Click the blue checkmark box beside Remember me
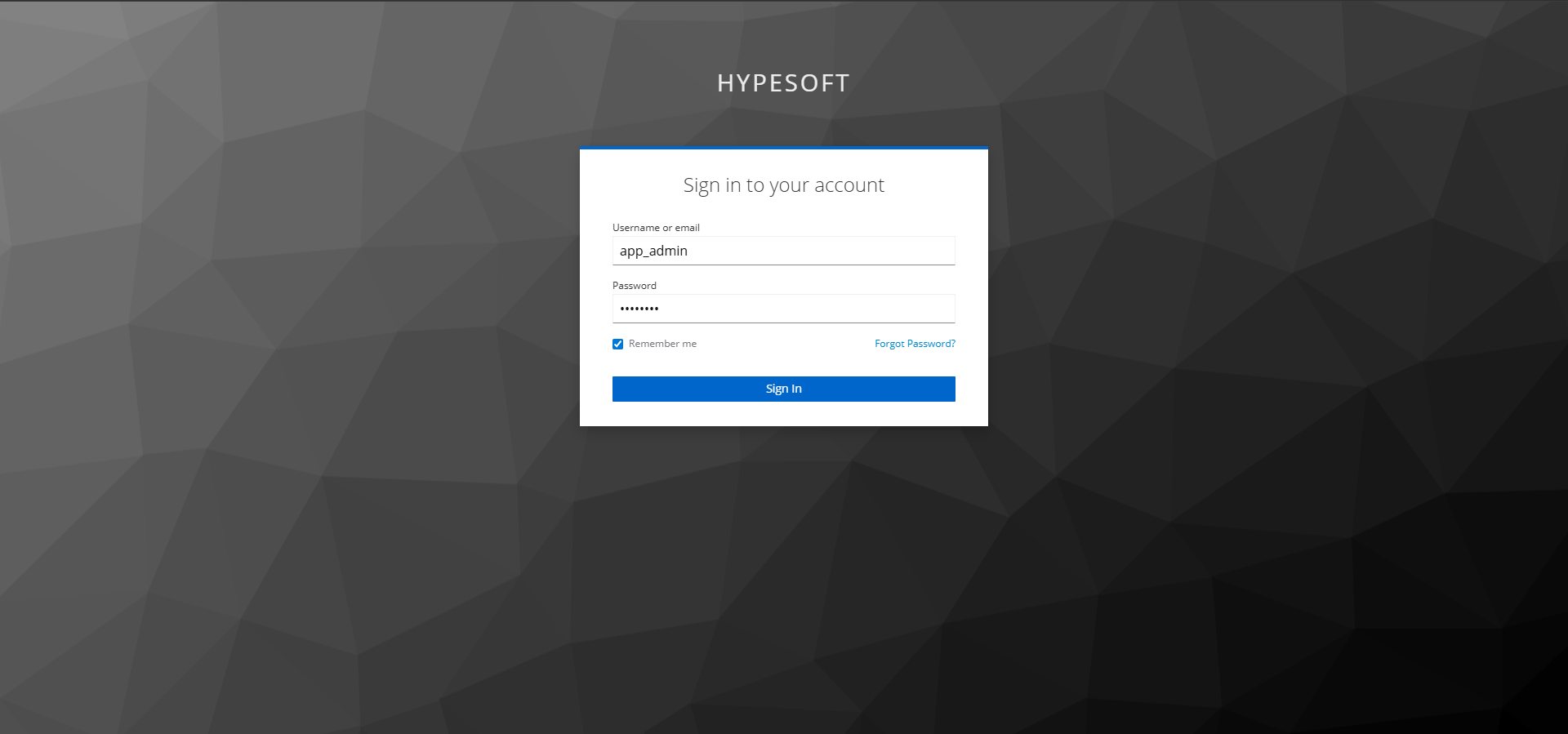The width and height of the screenshot is (1568, 734). point(617,344)
